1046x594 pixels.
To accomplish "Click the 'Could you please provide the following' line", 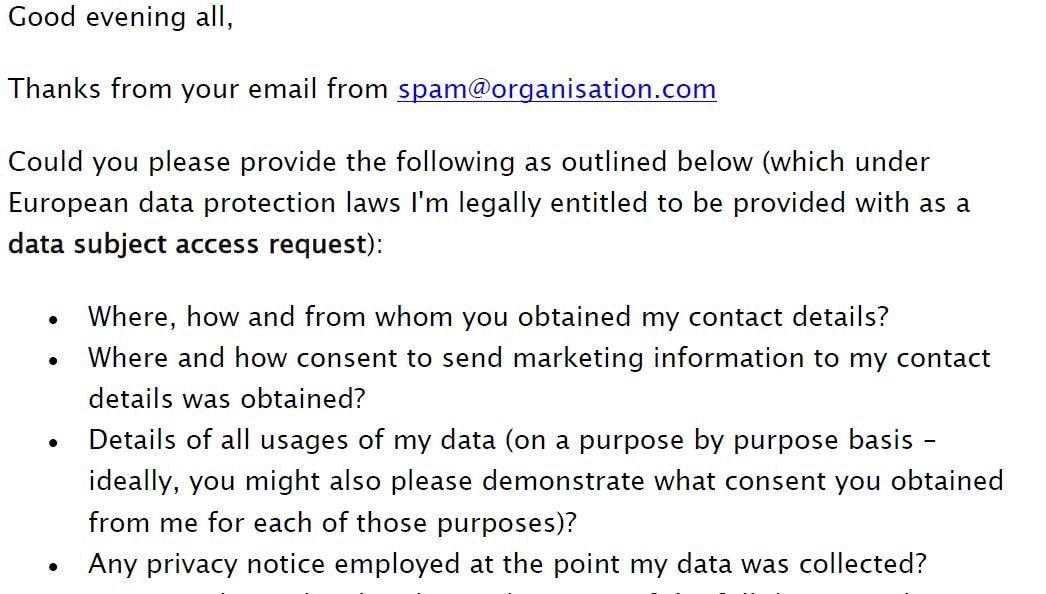I will (x=468, y=163).
